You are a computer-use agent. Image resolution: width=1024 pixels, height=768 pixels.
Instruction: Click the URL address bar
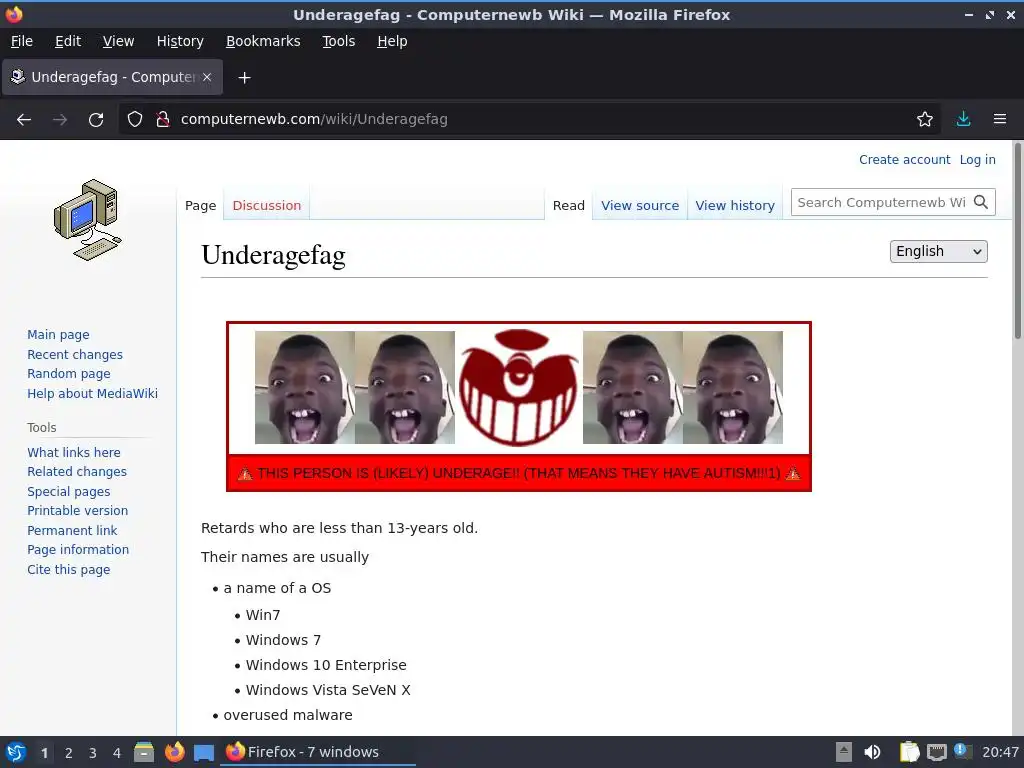[529, 120]
